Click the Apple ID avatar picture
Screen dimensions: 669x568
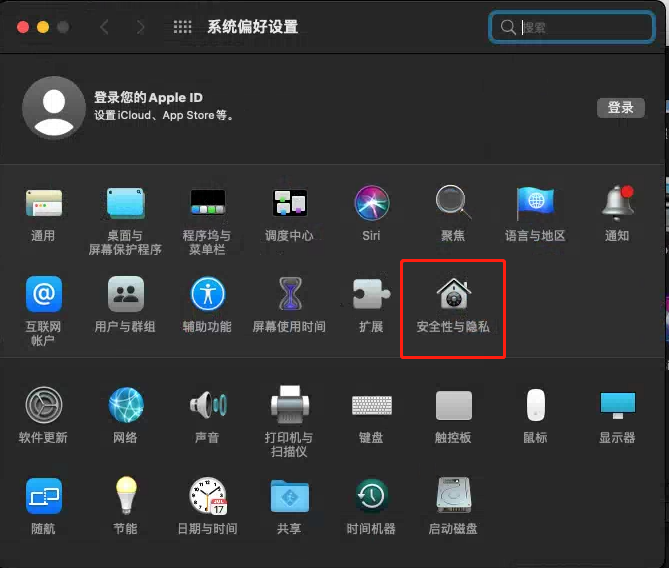click(53, 107)
